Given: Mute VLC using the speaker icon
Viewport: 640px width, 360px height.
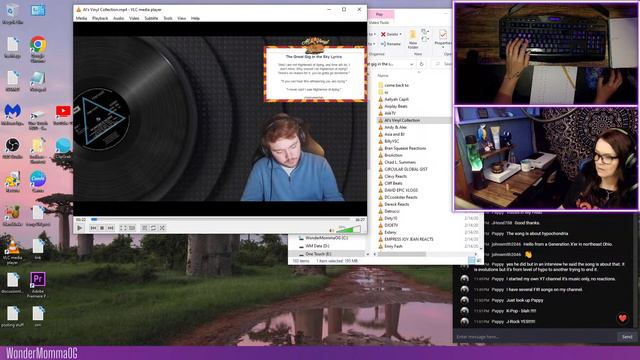Looking at the screenshot, I should pyautogui.click(x=331, y=231).
